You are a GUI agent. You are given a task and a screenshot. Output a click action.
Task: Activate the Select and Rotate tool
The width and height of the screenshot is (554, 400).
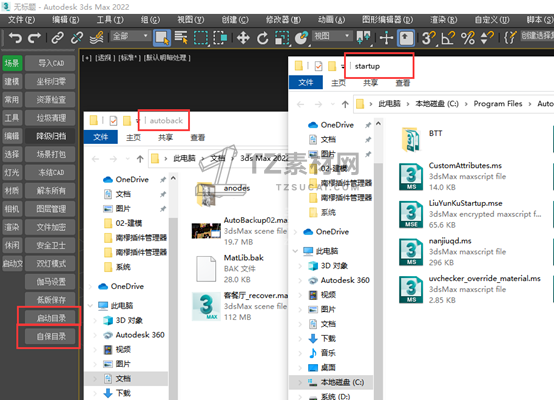(263, 37)
